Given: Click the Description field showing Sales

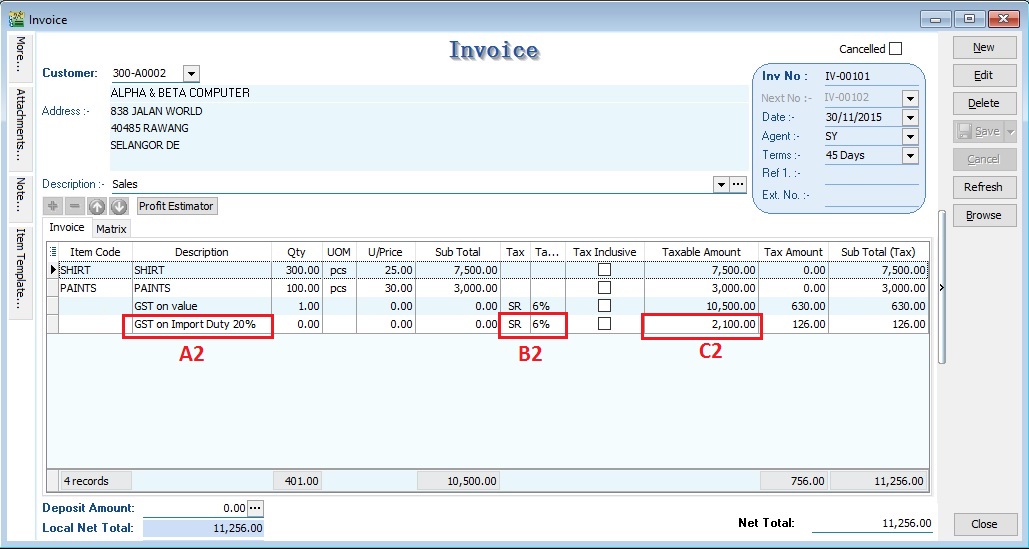Looking at the screenshot, I should click(x=411, y=184).
